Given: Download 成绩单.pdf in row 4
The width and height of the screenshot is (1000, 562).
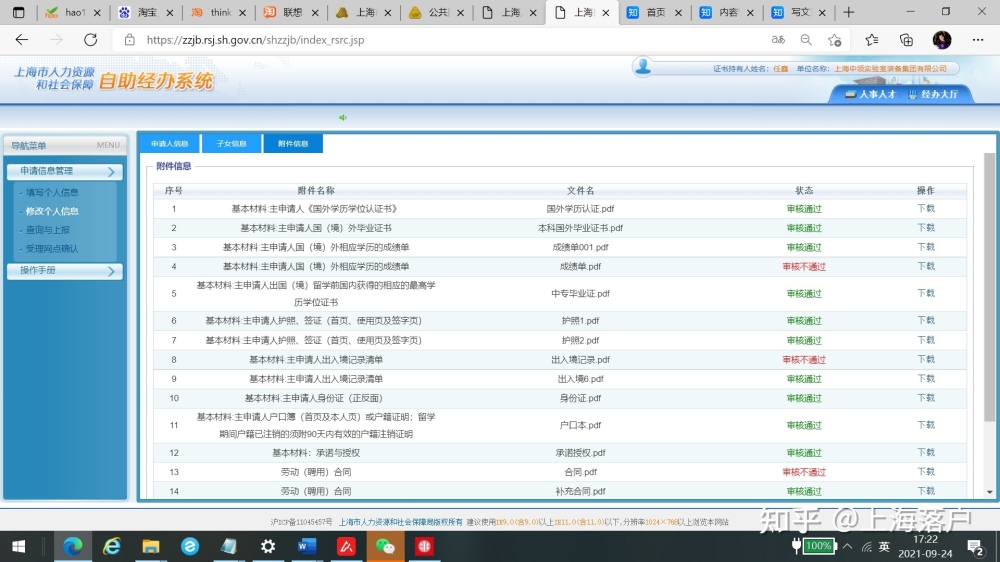Looking at the screenshot, I should tap(925, 266).
